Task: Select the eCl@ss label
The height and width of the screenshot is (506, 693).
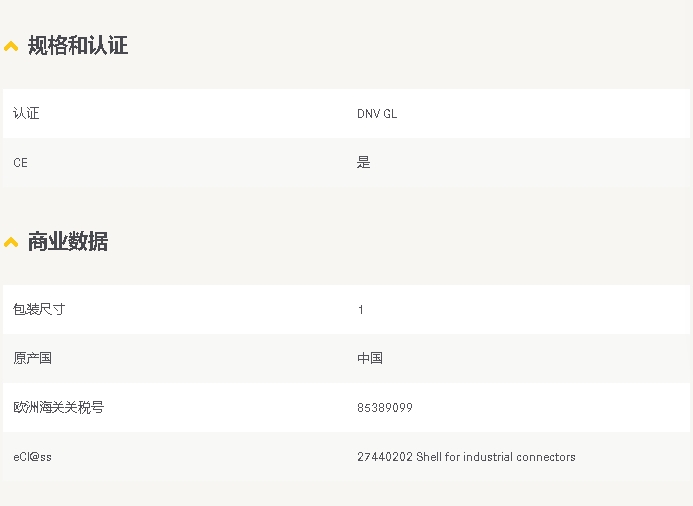Action: tap(32, 457)
